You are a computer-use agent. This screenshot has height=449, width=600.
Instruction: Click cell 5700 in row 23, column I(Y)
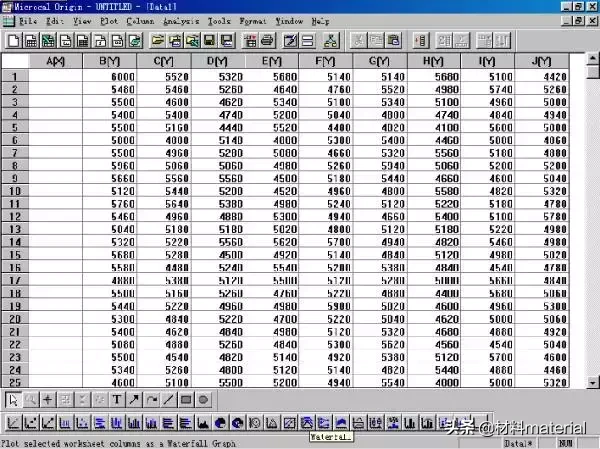click(x=488, y=357)
